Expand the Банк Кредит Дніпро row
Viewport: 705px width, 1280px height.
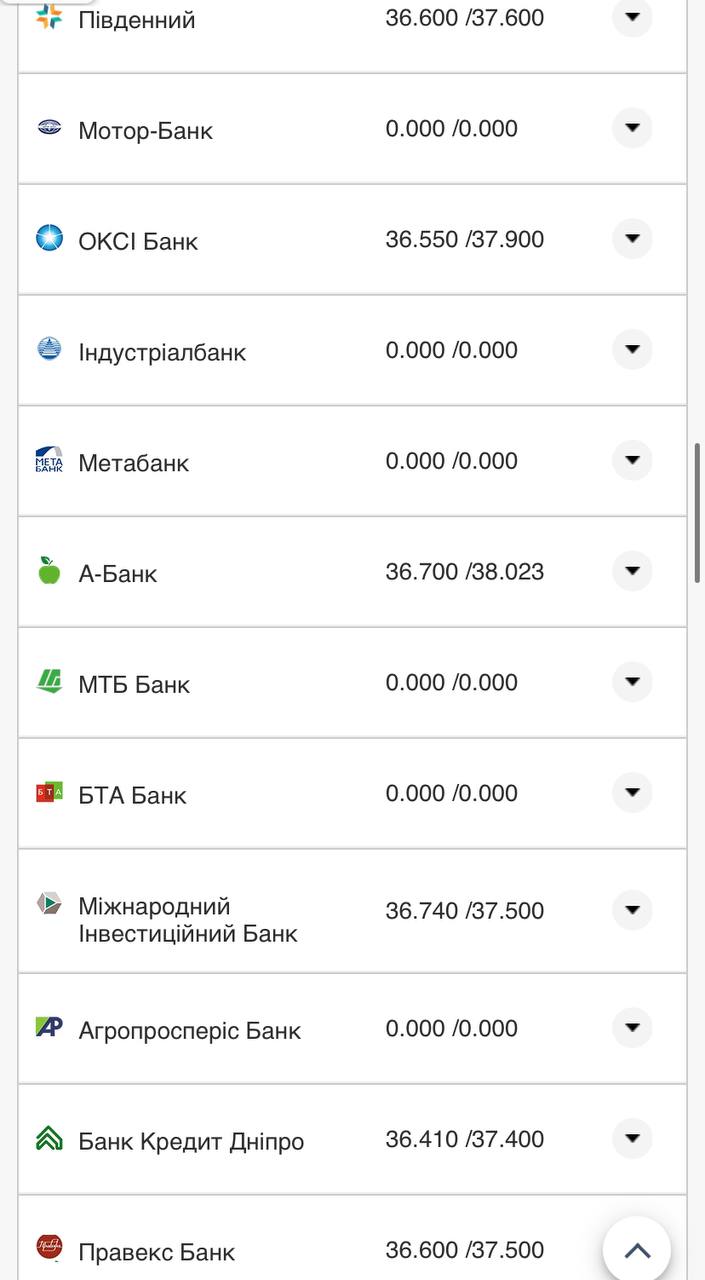point(631,1139)
